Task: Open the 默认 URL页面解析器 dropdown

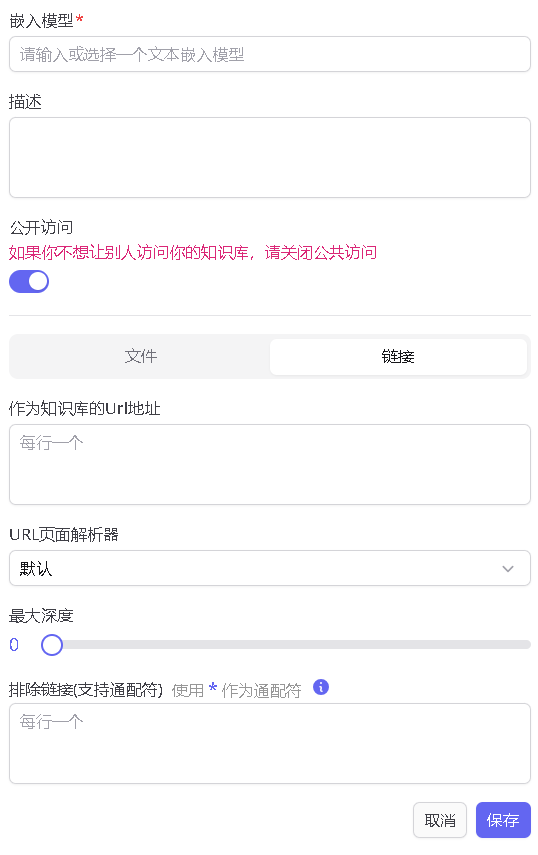Action: click(x=270, y=568)
